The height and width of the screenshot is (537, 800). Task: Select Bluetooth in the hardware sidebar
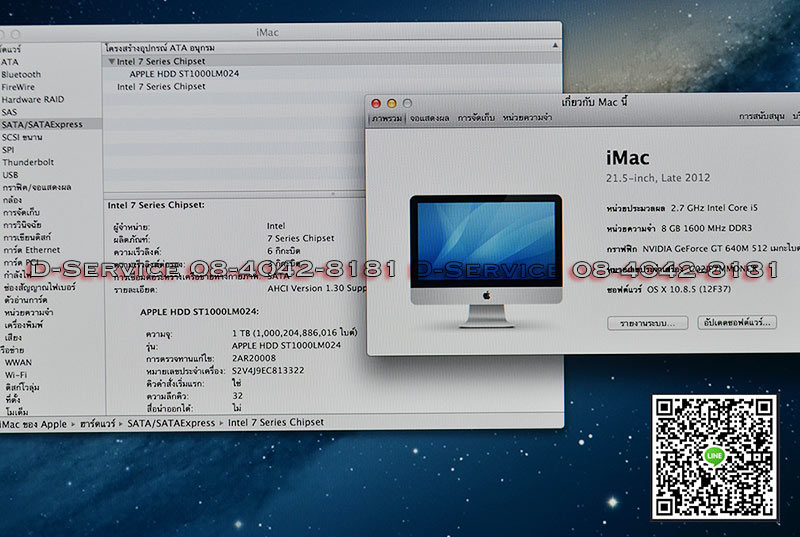pos(21,74)
